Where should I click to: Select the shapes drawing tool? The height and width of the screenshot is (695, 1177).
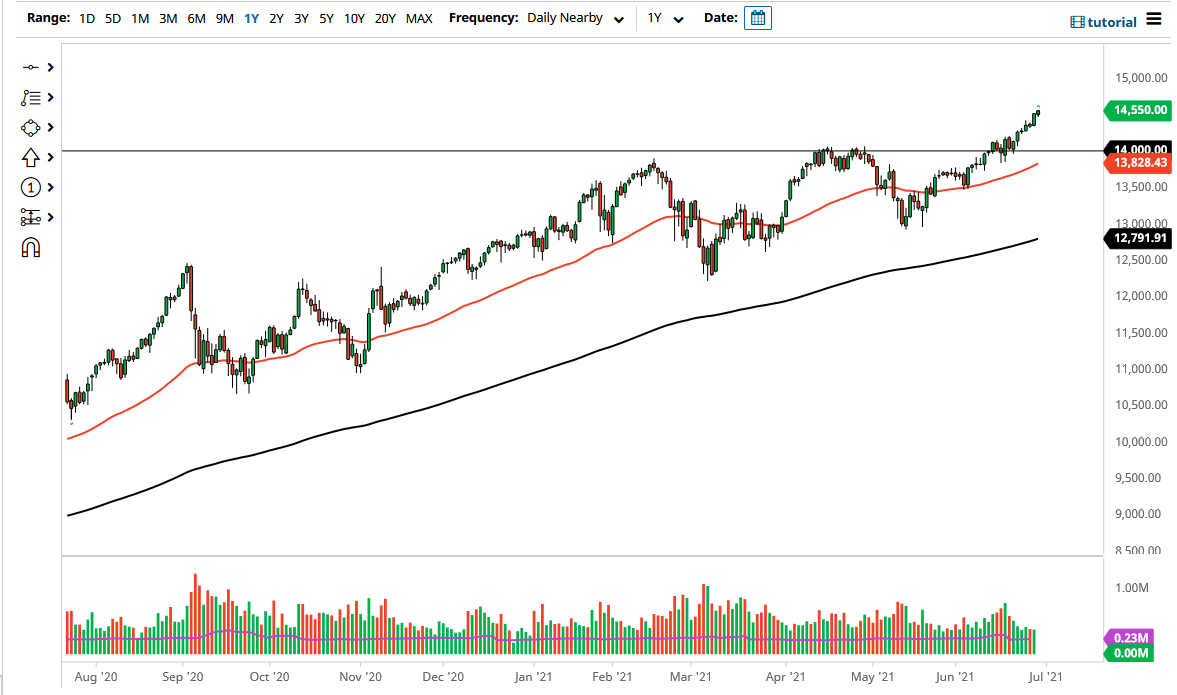pyautogui.click(x=30, y=127)
